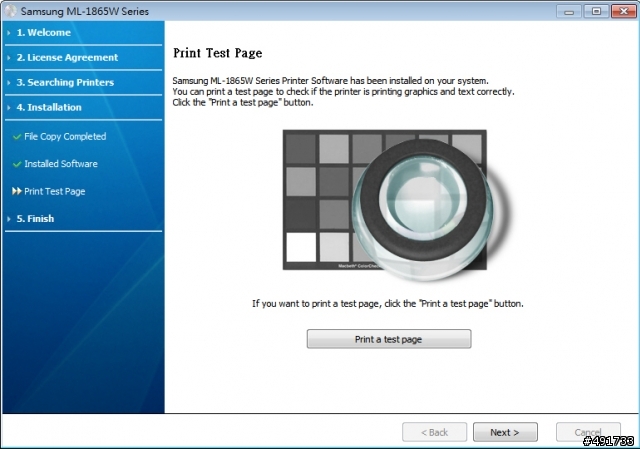Click the arrow beside 2. License Agreement
The width and height of the screenshot is (640, 449).
9,58
